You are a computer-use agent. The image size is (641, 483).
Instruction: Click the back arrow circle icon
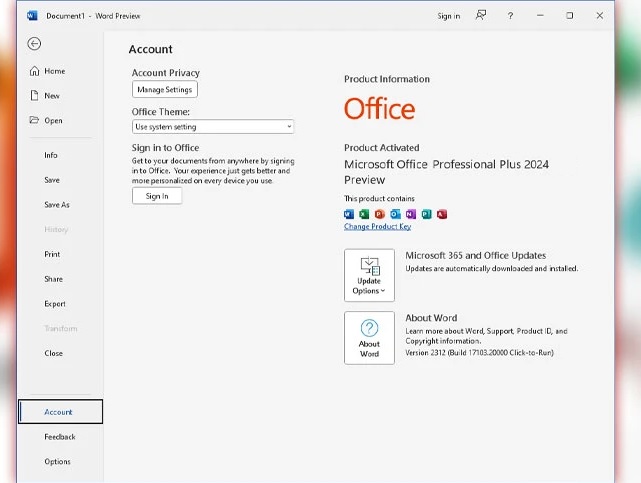pyautogui.click(x=34, y=44)
